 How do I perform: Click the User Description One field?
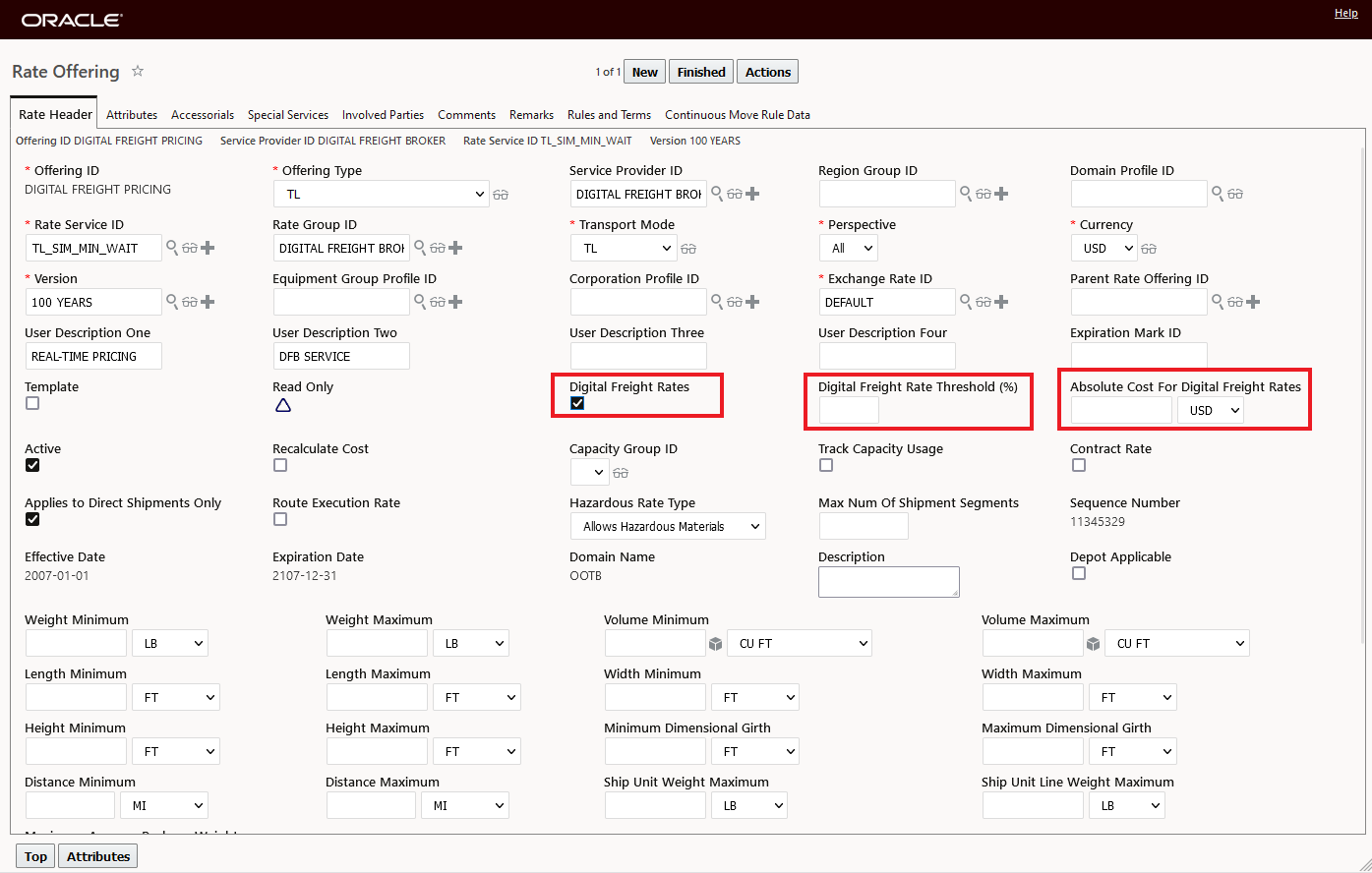(x=93, y=356)
